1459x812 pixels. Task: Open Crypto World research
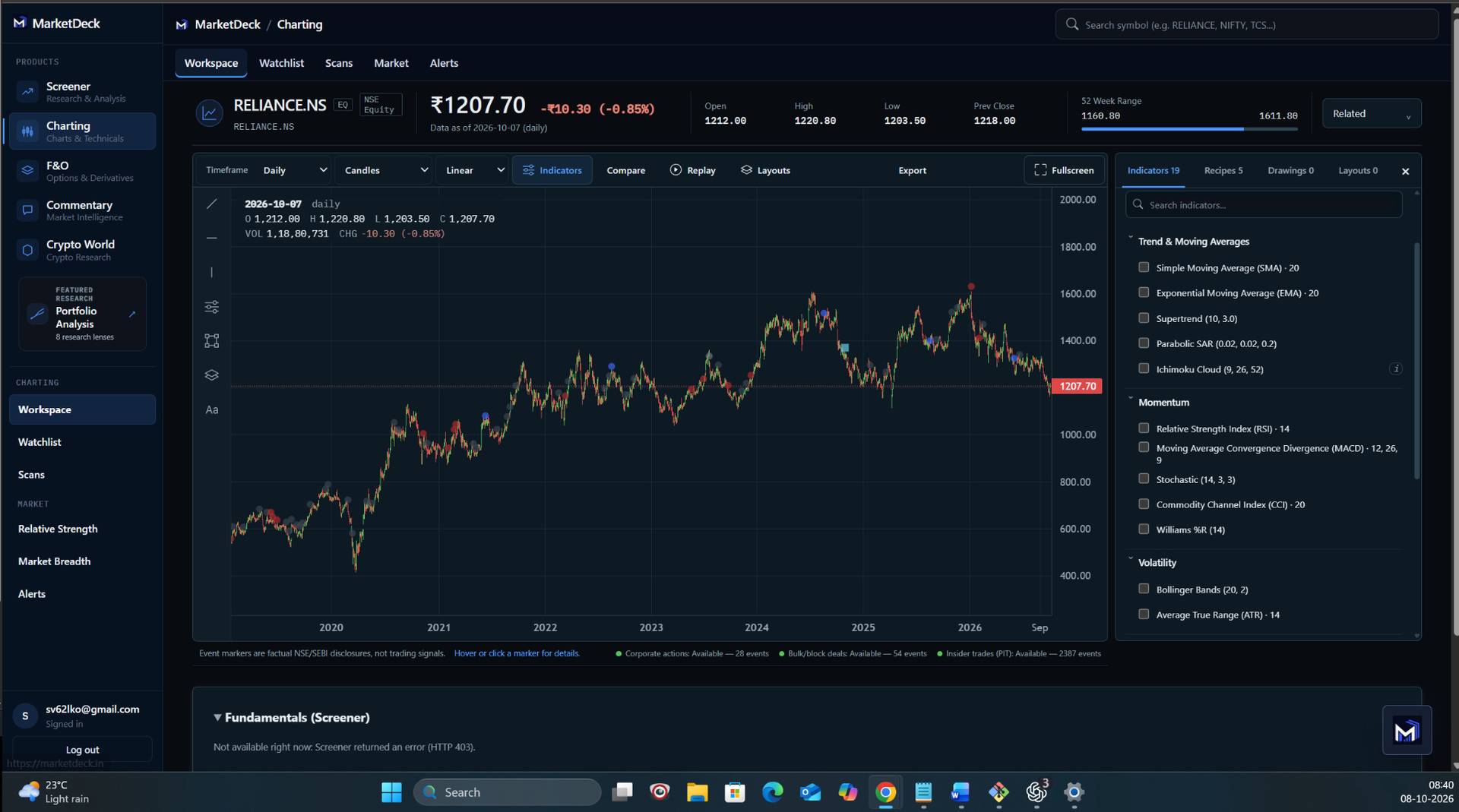click(82, 250)
